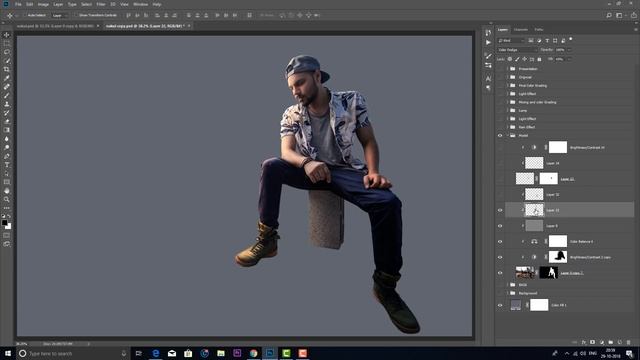The image size is (640, 360).
Task: Delete layer with trash icon
Action: pos(629,342)
